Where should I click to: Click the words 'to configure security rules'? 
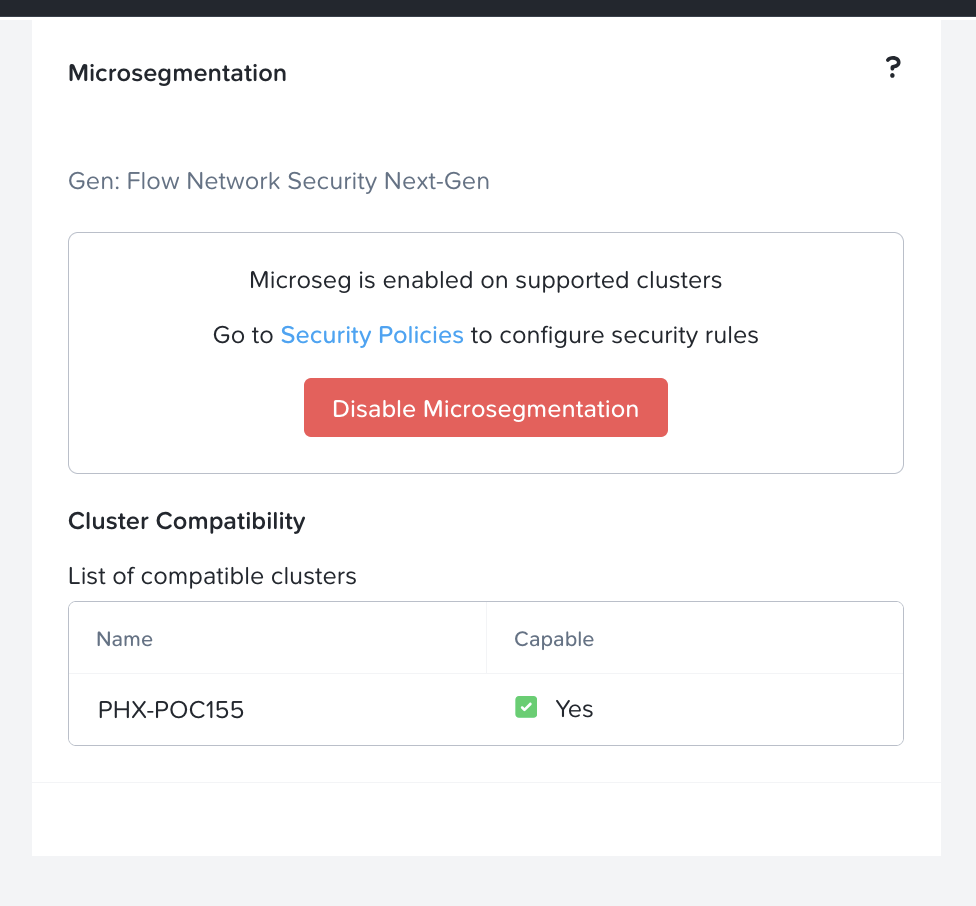pyautogui.click(x=614, y=335)
